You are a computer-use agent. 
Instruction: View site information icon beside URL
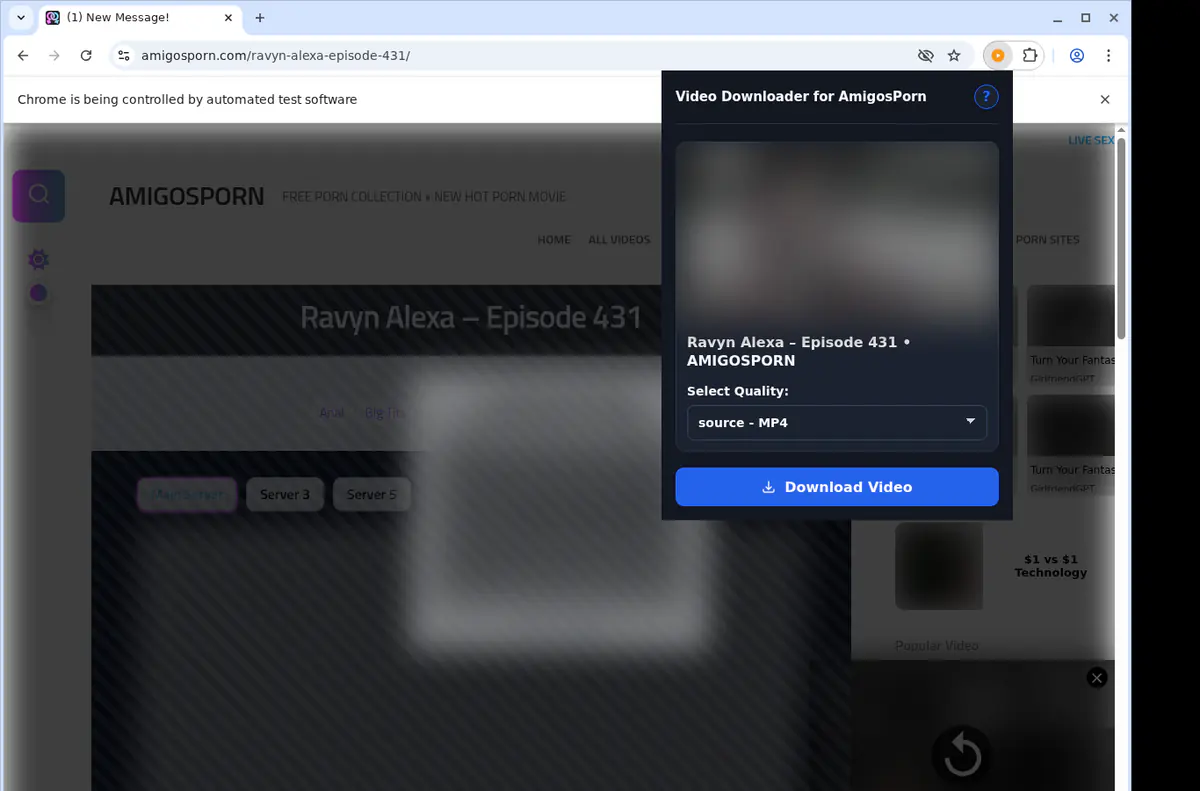pos(123,56)
